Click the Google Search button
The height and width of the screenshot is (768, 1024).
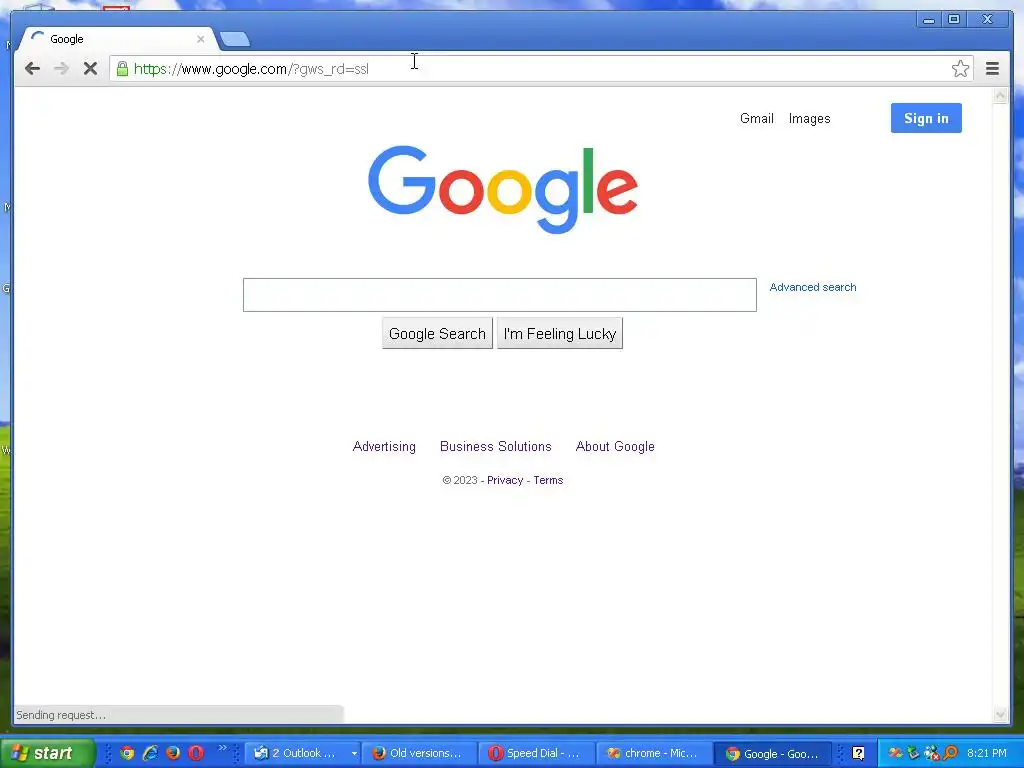pos(437,334)
